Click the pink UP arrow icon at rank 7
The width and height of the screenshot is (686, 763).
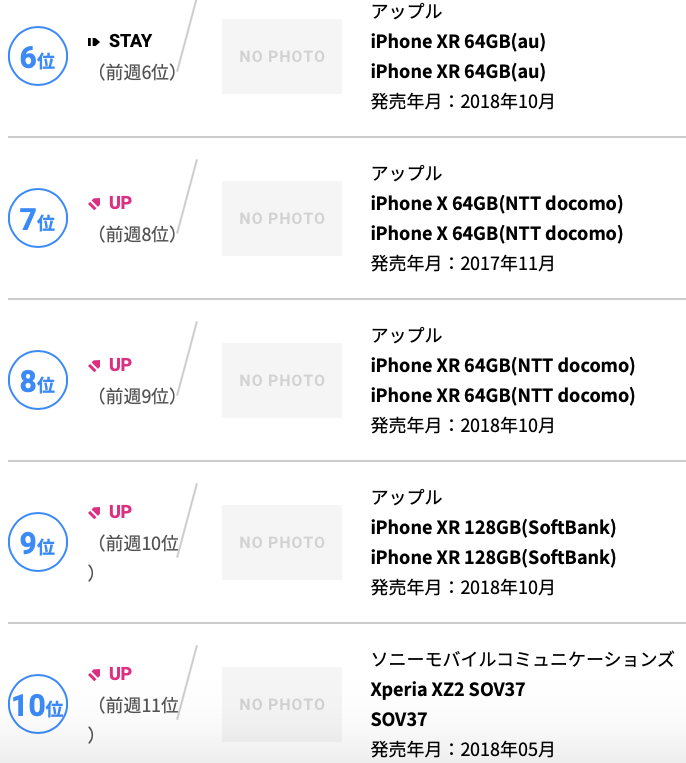pos(94,203)
